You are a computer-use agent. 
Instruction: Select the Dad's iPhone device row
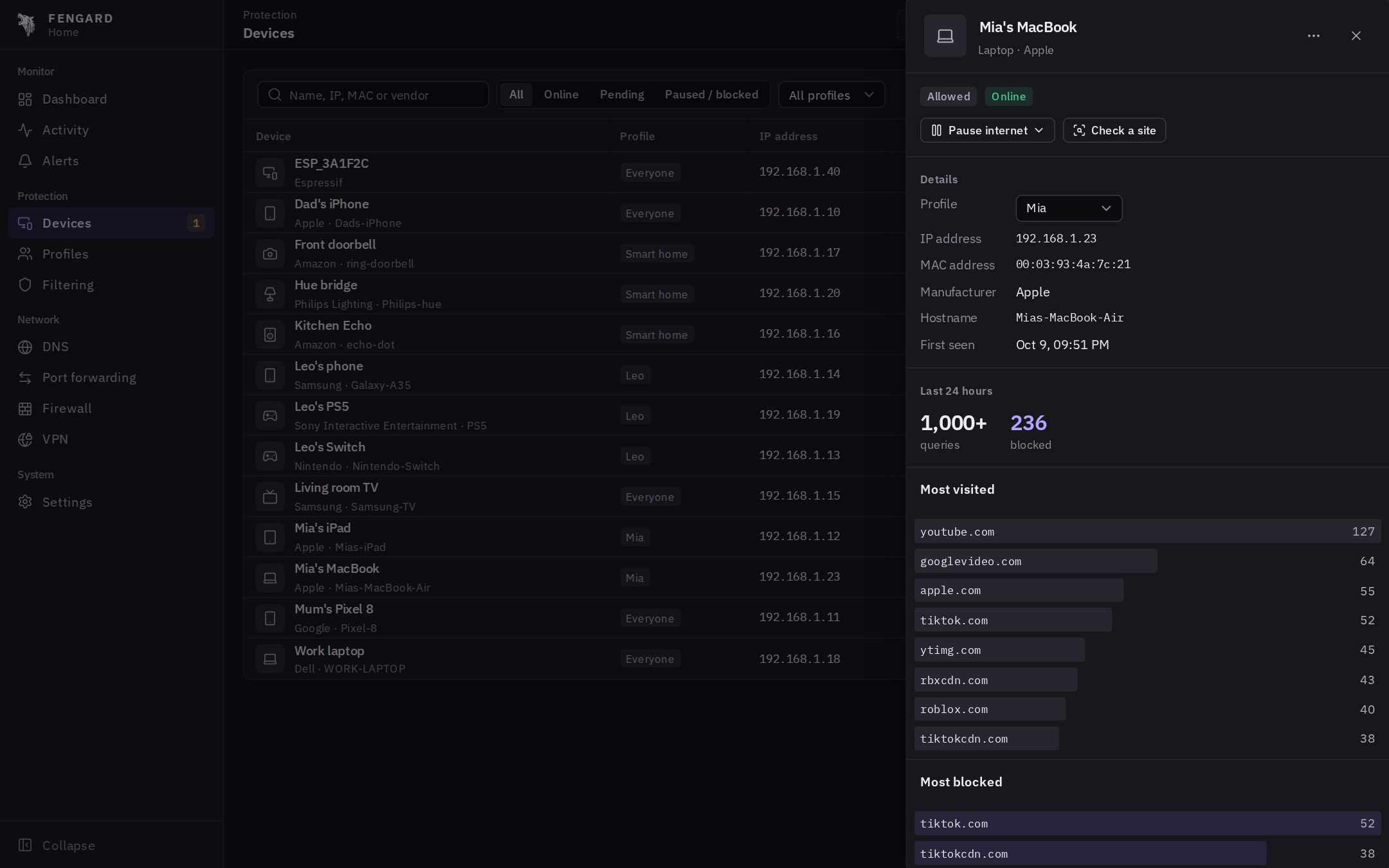[x=574, y=213]
